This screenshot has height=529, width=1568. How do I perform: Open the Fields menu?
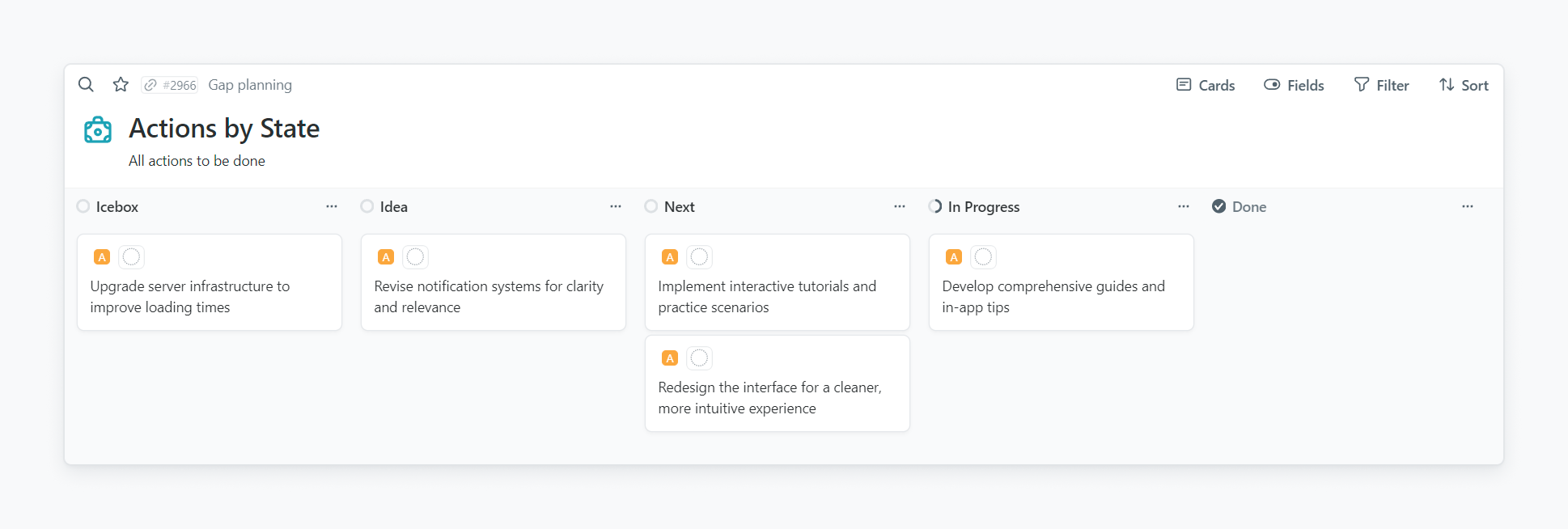coord(1294,85)
